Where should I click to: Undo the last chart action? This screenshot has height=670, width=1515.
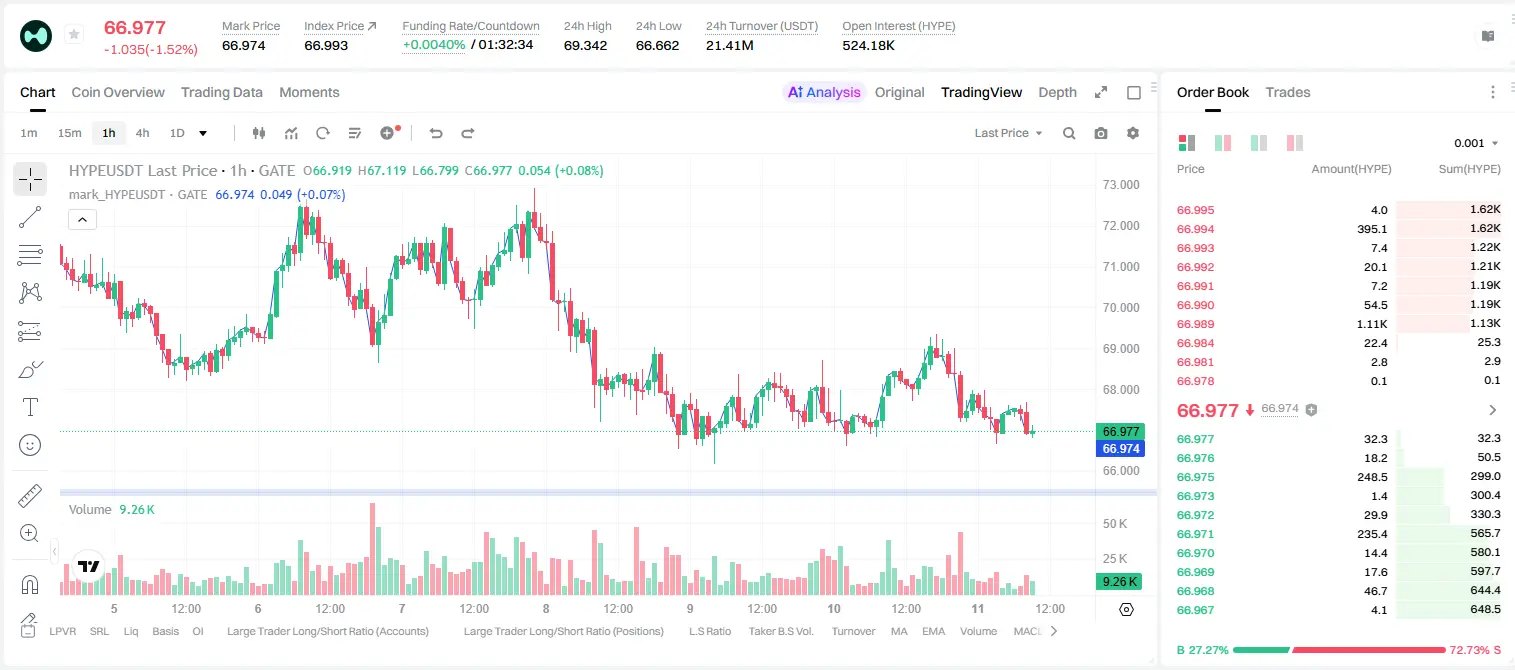click(435, 133)
